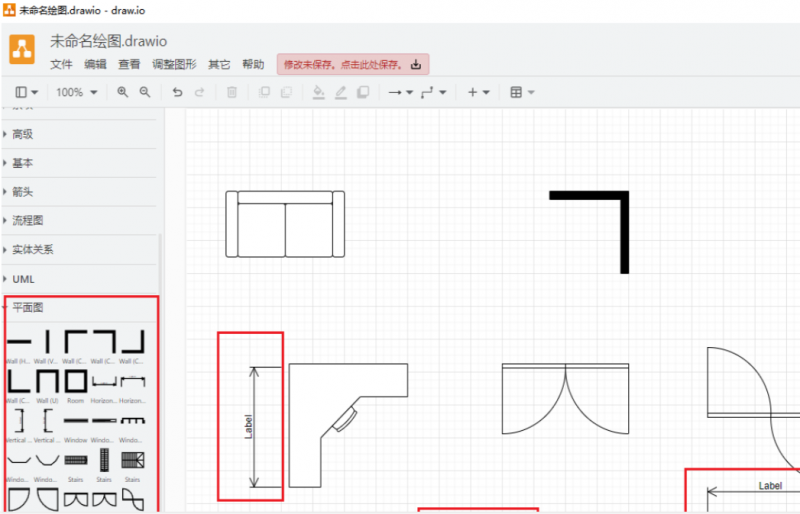Click the 未命名绘图.drawio file title
Screen dimensions: 800x514
coord(108,41)
